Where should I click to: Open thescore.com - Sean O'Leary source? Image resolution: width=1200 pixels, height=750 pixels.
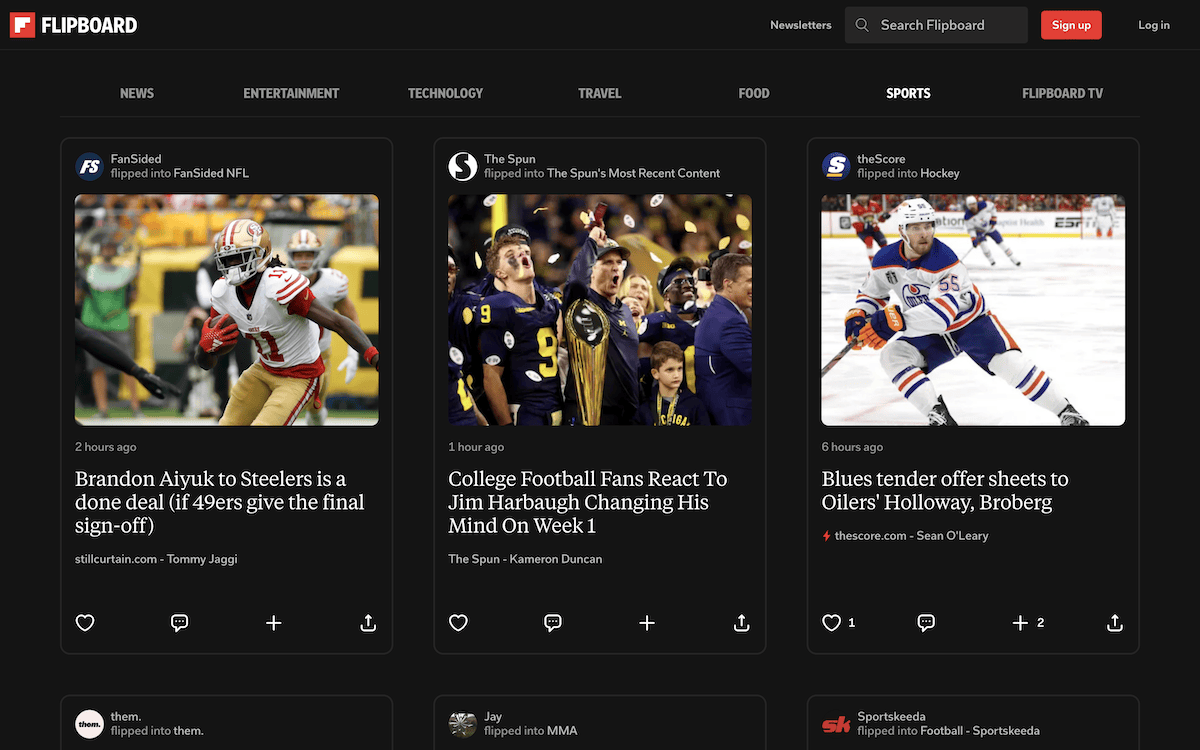click(x=911, y=536)
